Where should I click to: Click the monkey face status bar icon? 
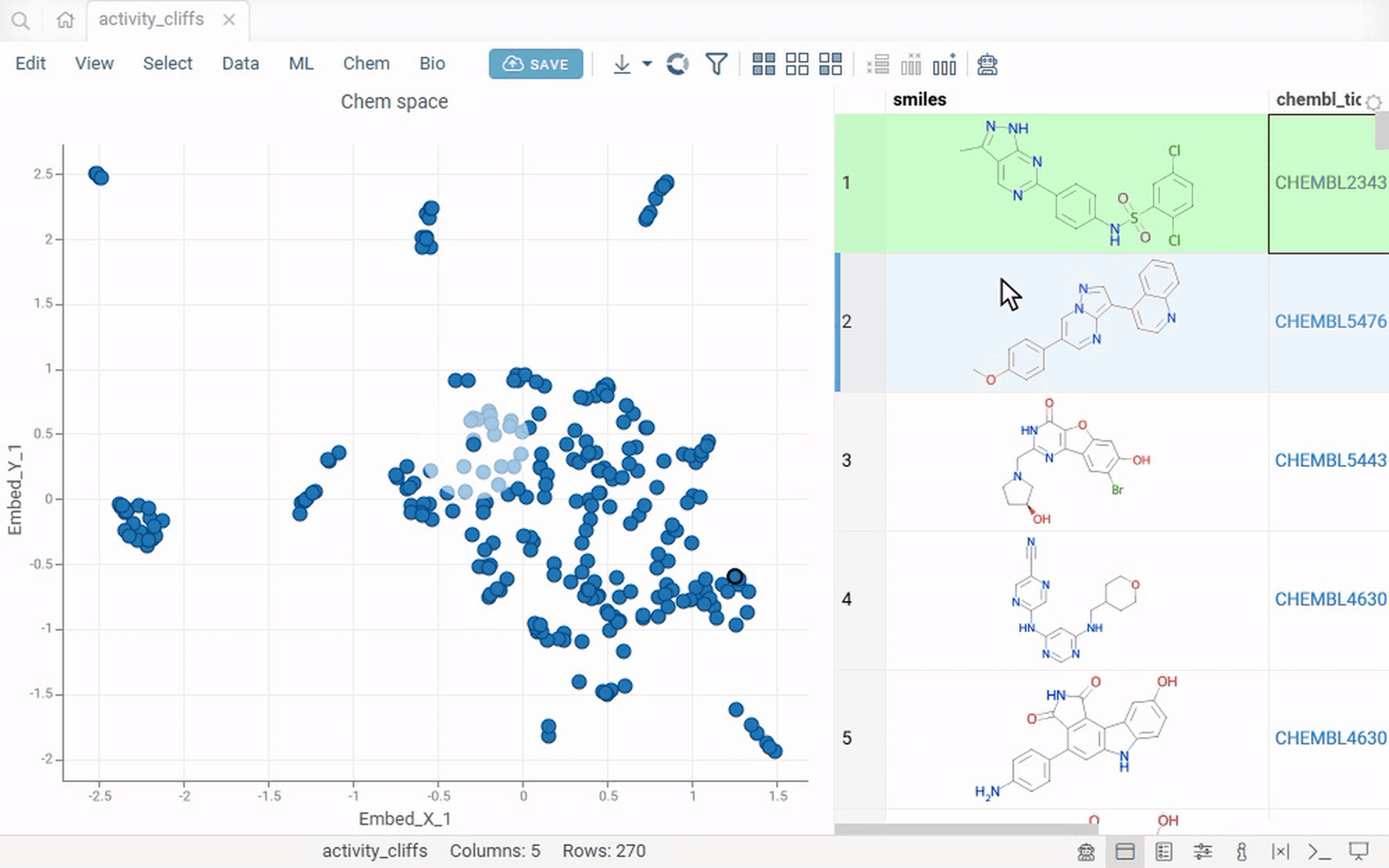pyautogui.click(x=1086, y=852)
